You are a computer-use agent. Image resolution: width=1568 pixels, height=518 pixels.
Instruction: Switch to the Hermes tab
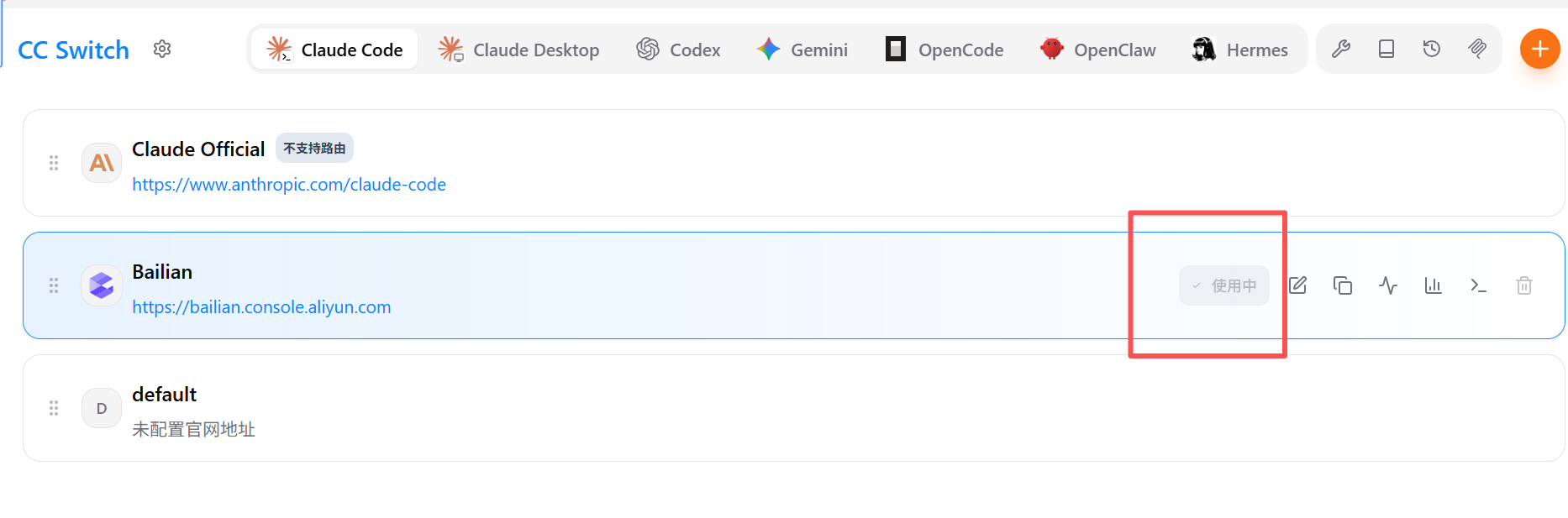click(1240, 50)
